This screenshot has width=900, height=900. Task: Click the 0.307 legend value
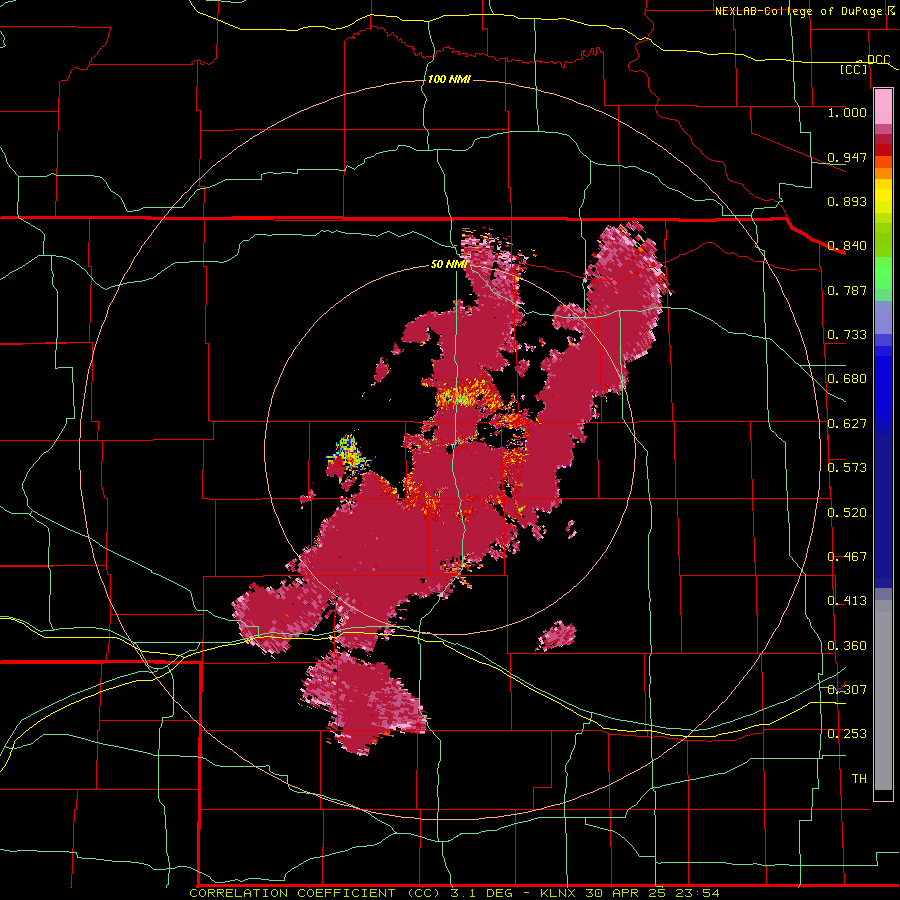847,689
